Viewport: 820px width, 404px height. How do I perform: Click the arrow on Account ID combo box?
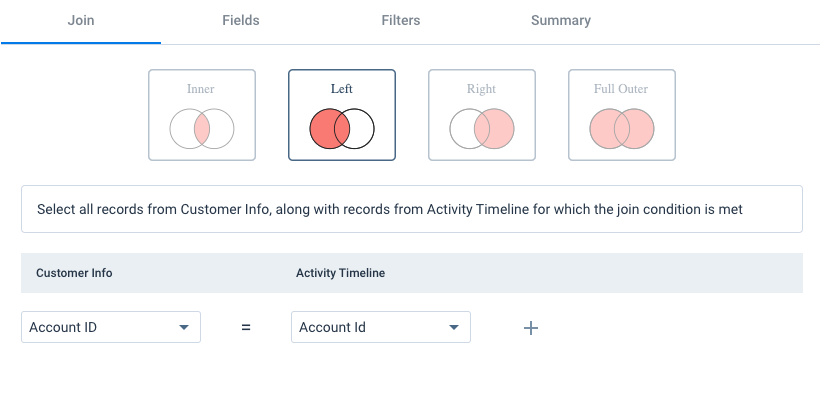[x=184, y=328]
